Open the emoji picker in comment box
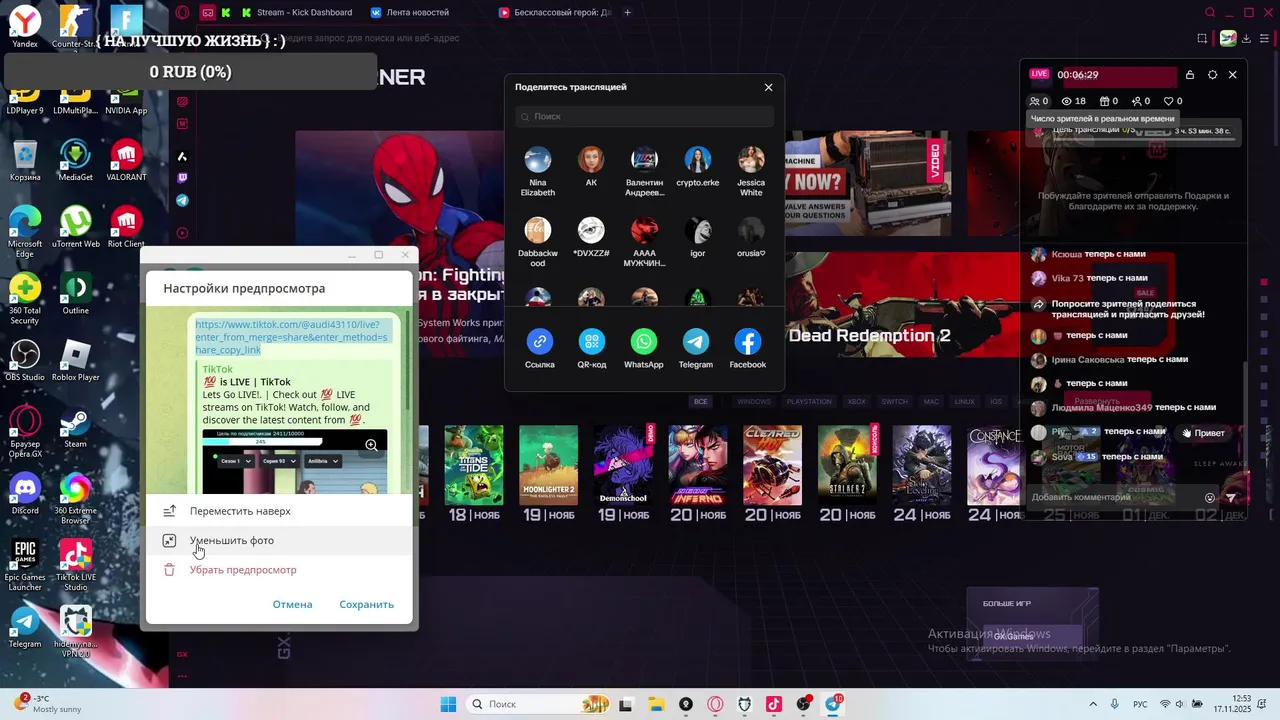The height and width of the screenshot is (720, 1280). point(1210,497)
